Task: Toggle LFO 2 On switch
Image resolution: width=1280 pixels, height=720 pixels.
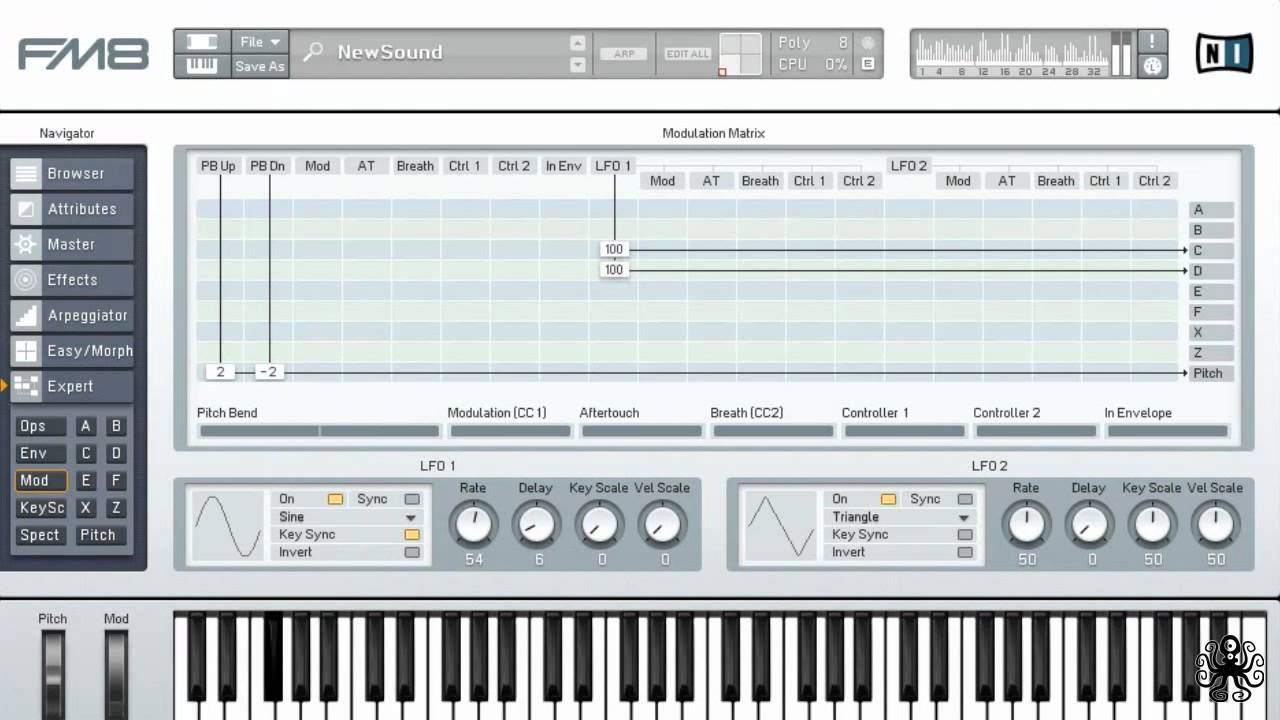Action: coord(888,499)
